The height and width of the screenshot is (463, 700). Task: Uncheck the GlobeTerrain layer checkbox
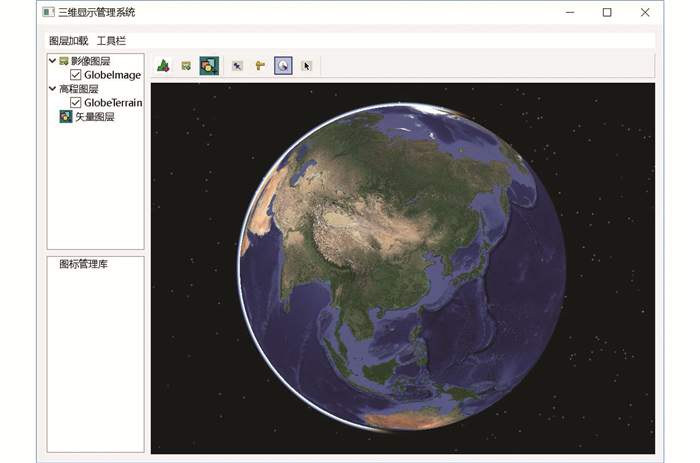click(x=76, y=103)
